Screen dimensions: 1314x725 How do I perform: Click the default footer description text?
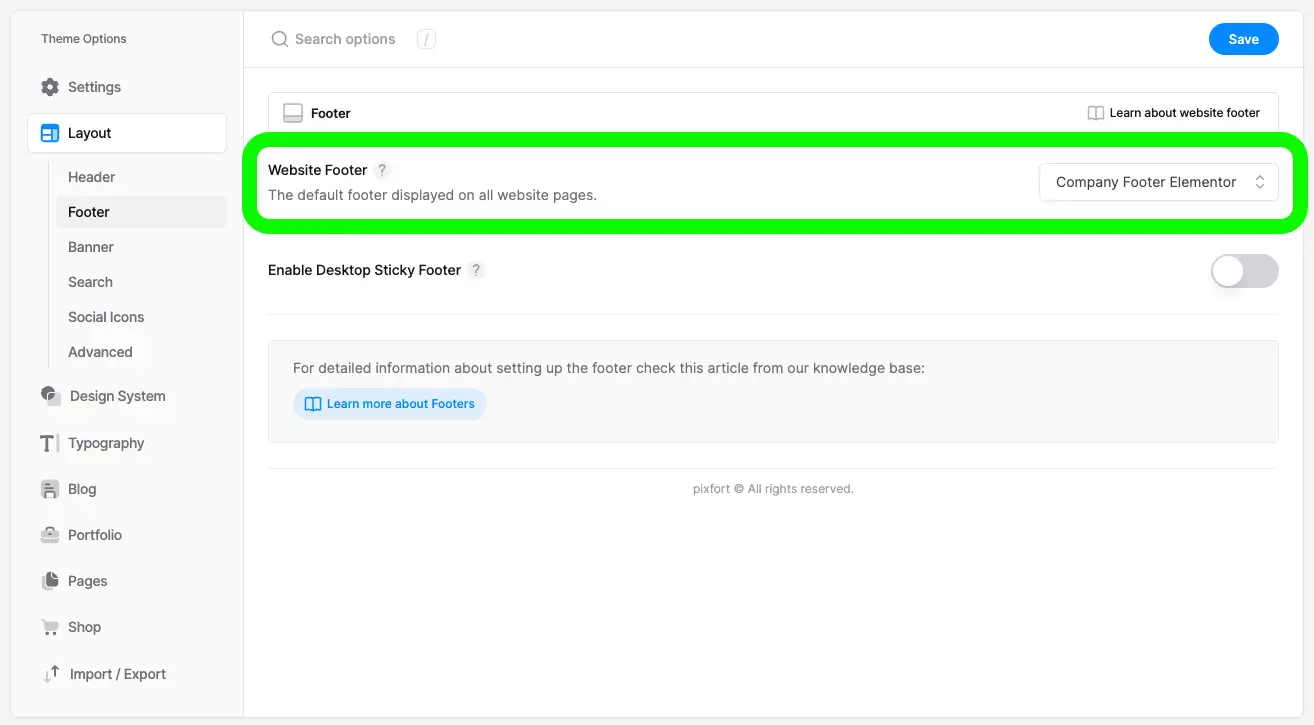coord(432,195)
